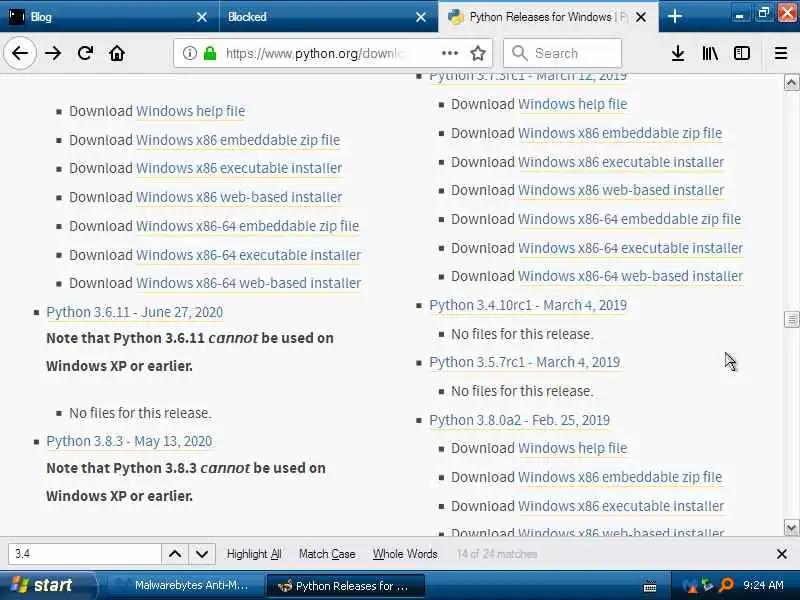Viewport: 800px width, 600px height.
Task: Close the Python Releases tab
Action: point(641,17)
